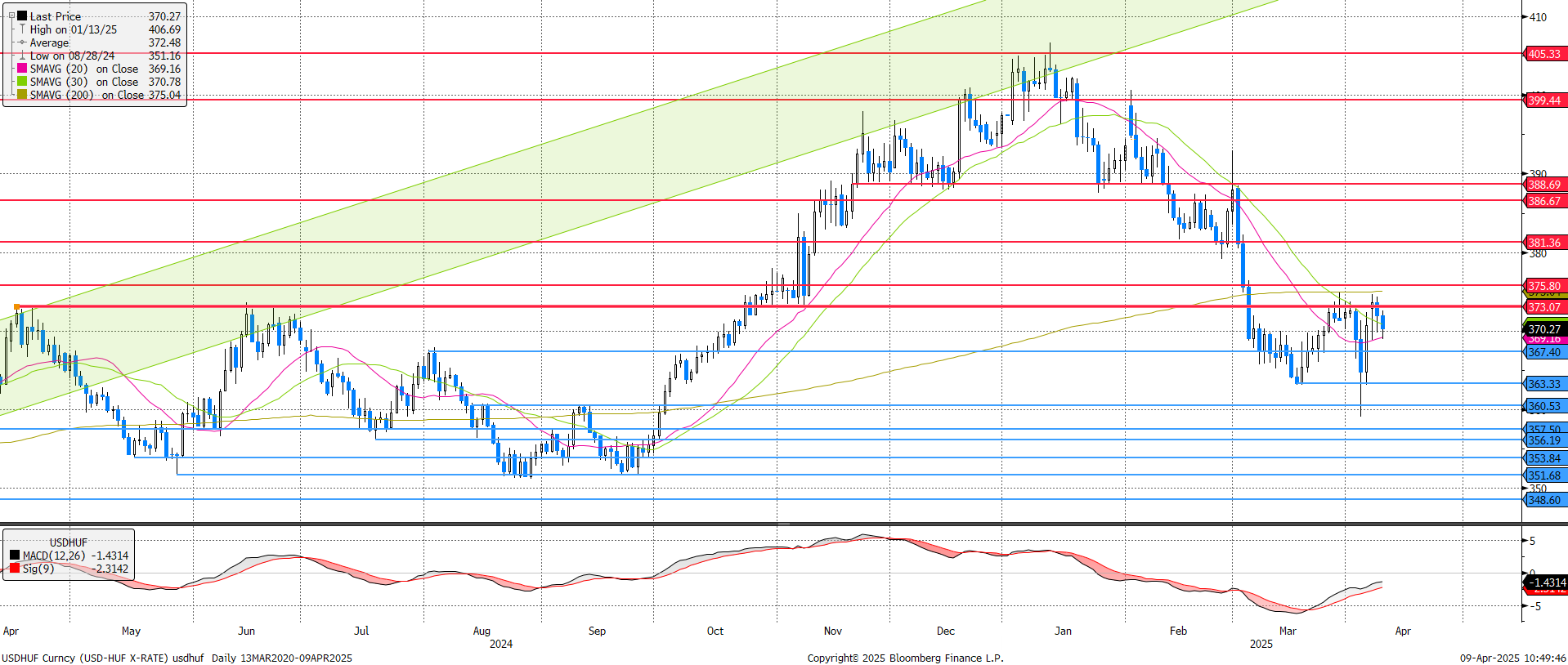Viewport: 1568px width, 665px height.
Task: Collapse the Last Price legend tree
Action: [x=11, y=16]
